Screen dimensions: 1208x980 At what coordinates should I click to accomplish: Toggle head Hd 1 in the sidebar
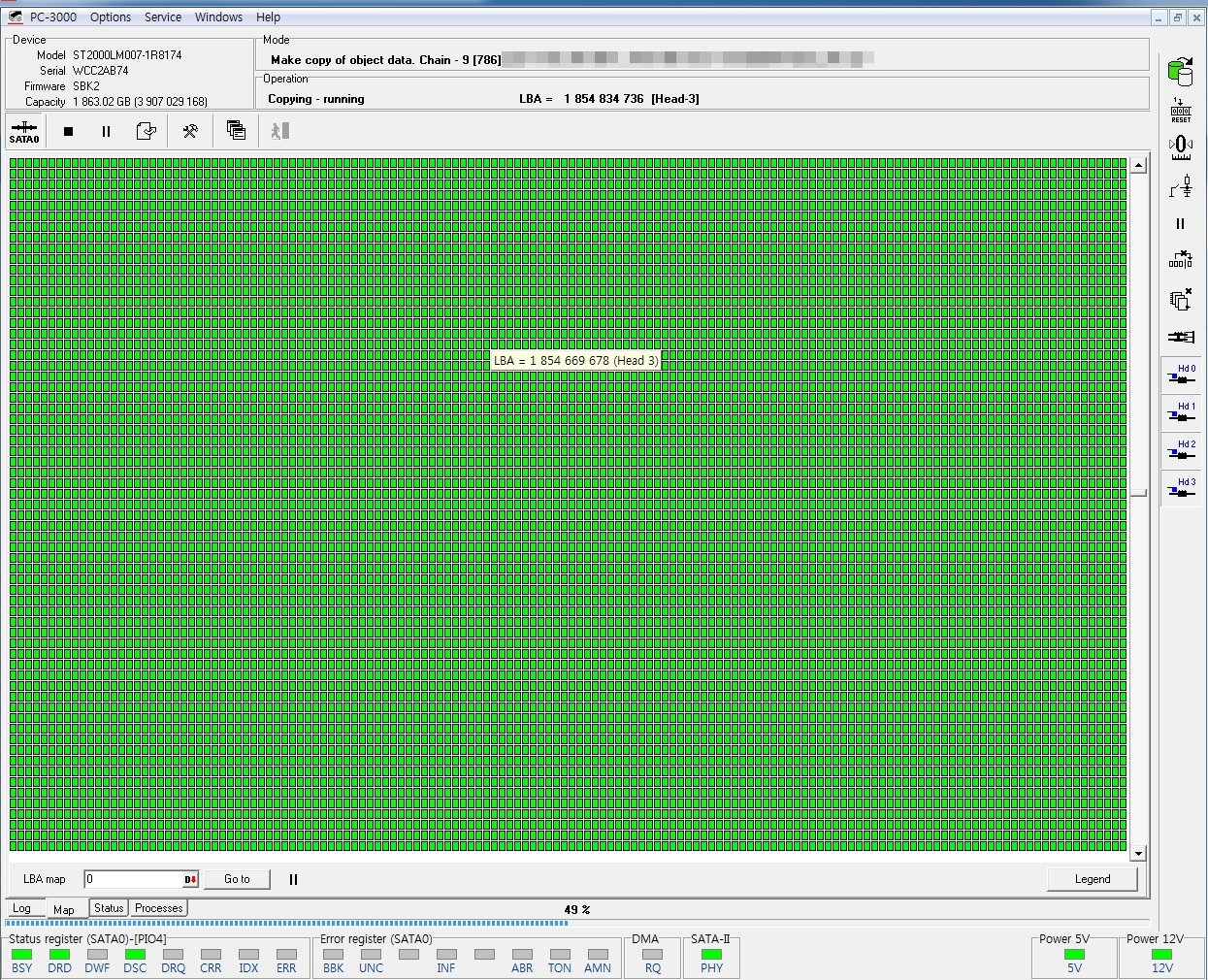(x=1181, y=413)
